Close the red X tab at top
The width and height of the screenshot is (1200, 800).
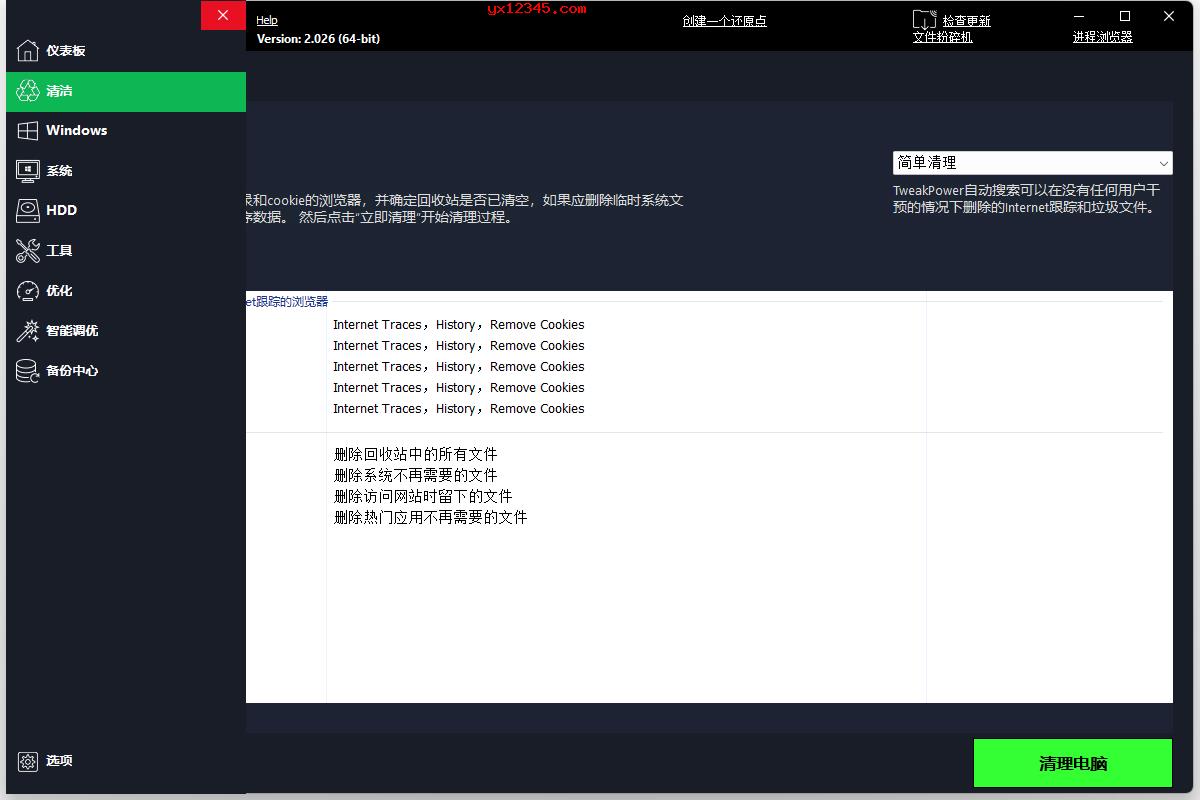[x=223, y=15]
